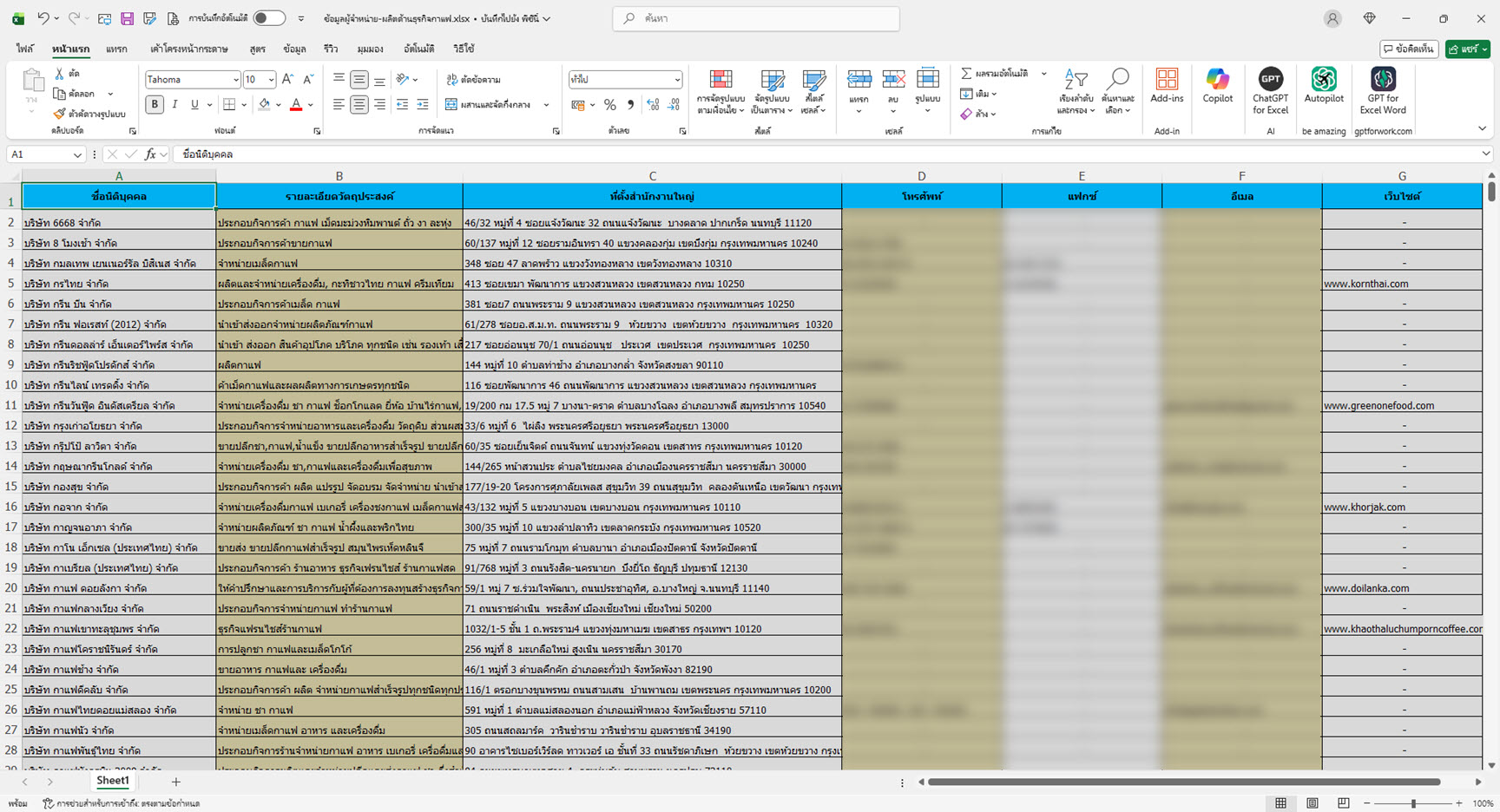Apply percent style to cell
Image resolution: width=1500 pixels, height=812 pixels.
[610, 105]
